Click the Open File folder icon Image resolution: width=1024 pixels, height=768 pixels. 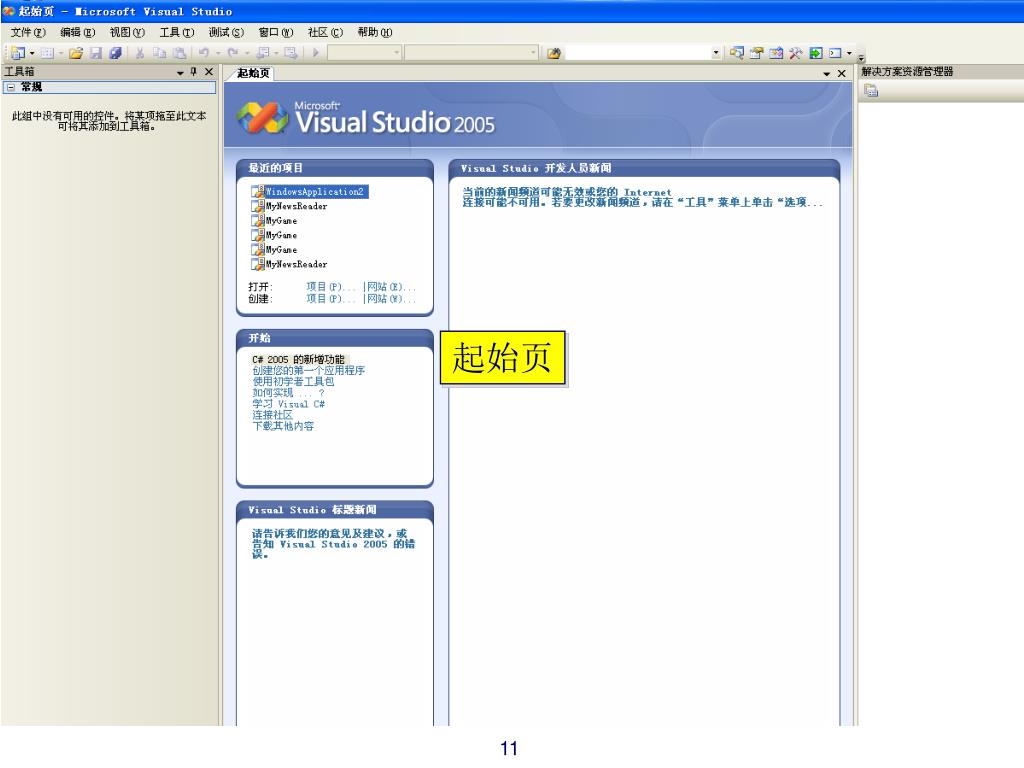coord(76,53)
